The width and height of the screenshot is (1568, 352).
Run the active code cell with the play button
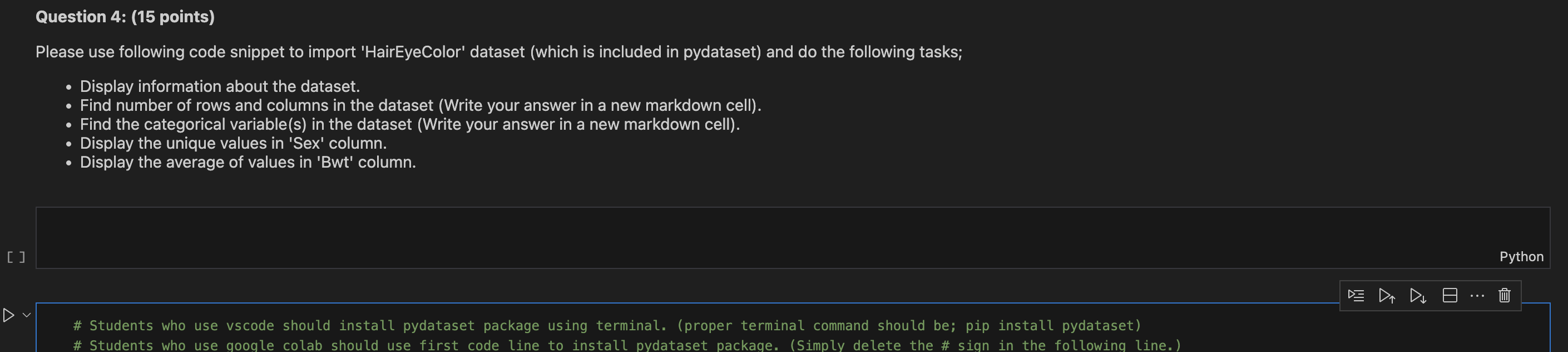tap(8, 315)
